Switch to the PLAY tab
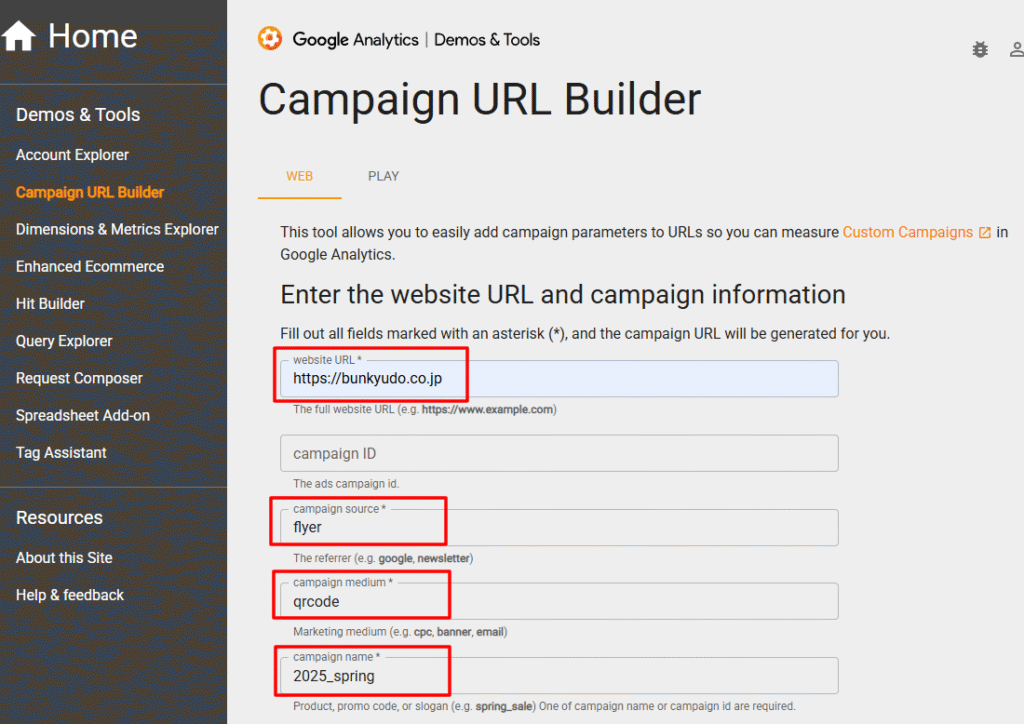This screenshot has width=1024, height=724. 383,175
